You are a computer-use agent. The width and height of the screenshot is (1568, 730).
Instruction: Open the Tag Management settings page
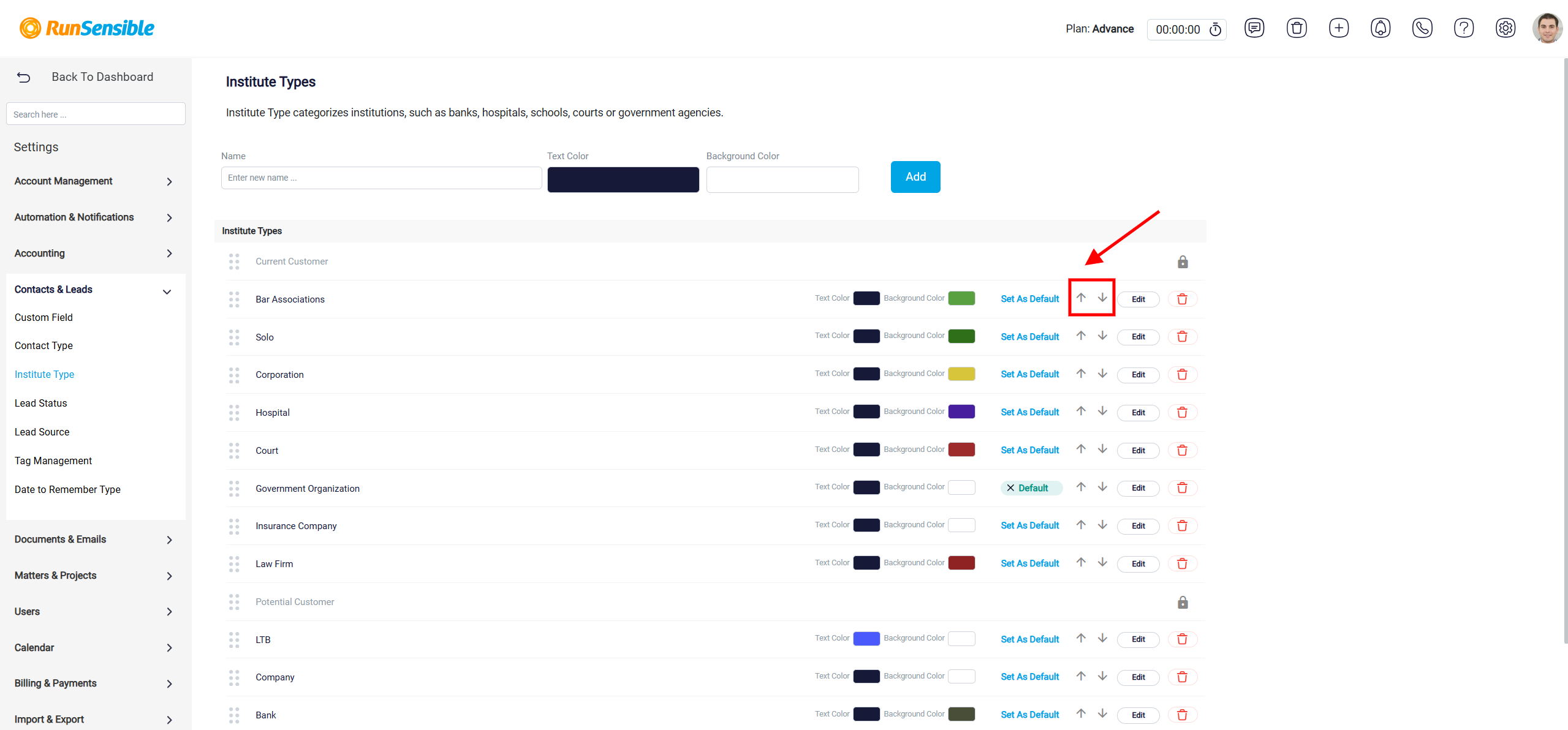(x=53, y=461)
